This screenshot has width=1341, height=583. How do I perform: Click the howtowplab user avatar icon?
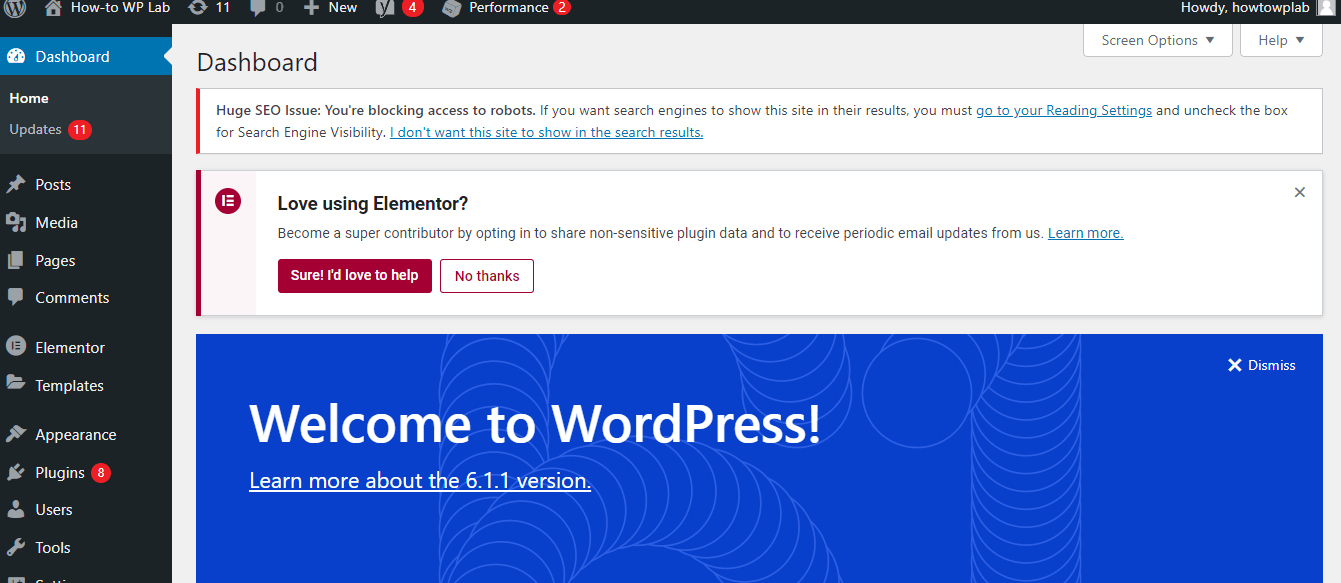1326,8
